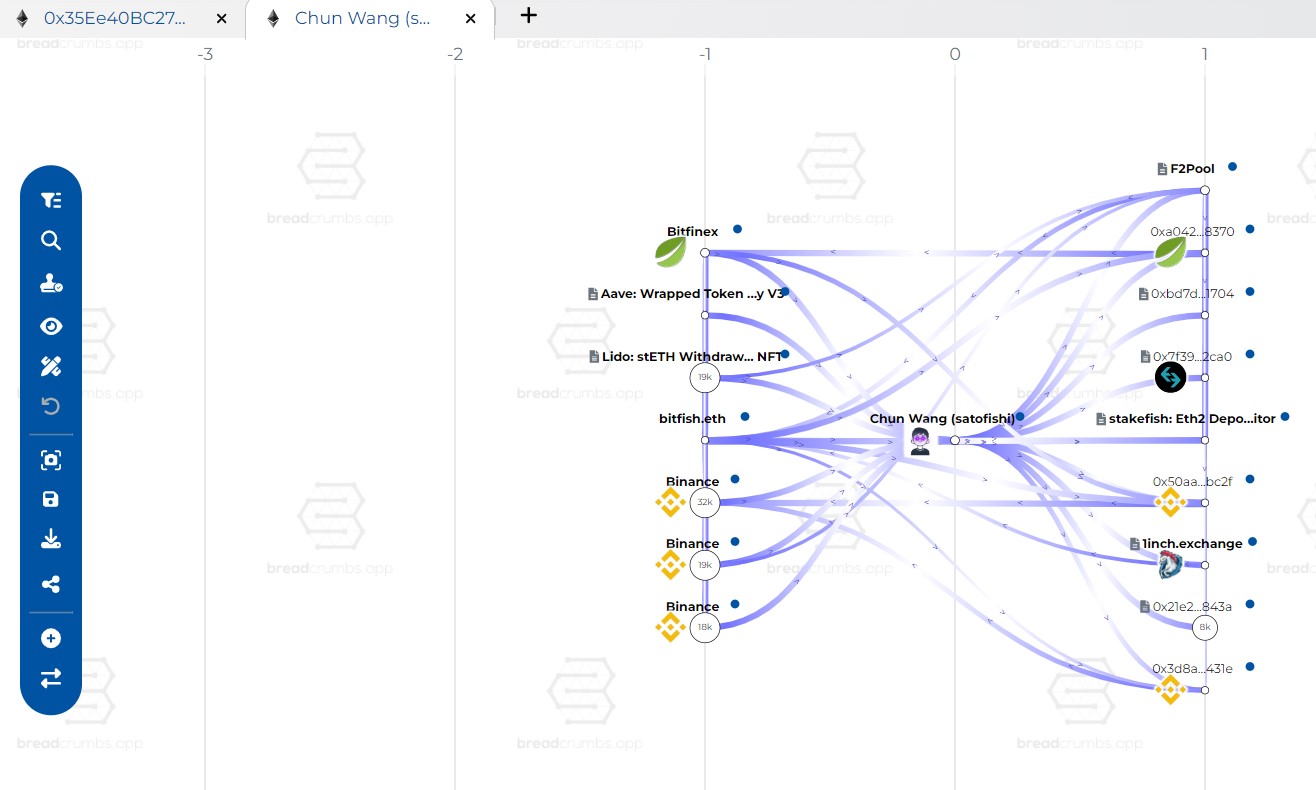1316x790 pixels.
Task: Click the 0x3d8a...431e address label
Action: [x=1192, y=669]
